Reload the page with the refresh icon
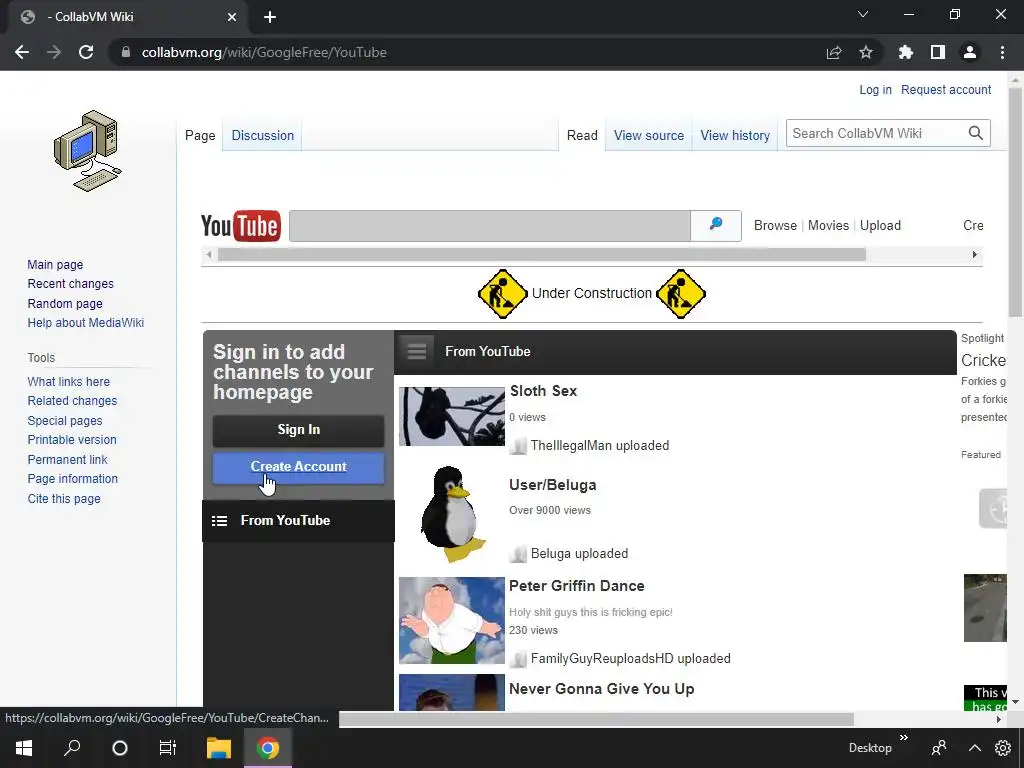The width and height of the screenshot is (1024, 768). point(86,52)
